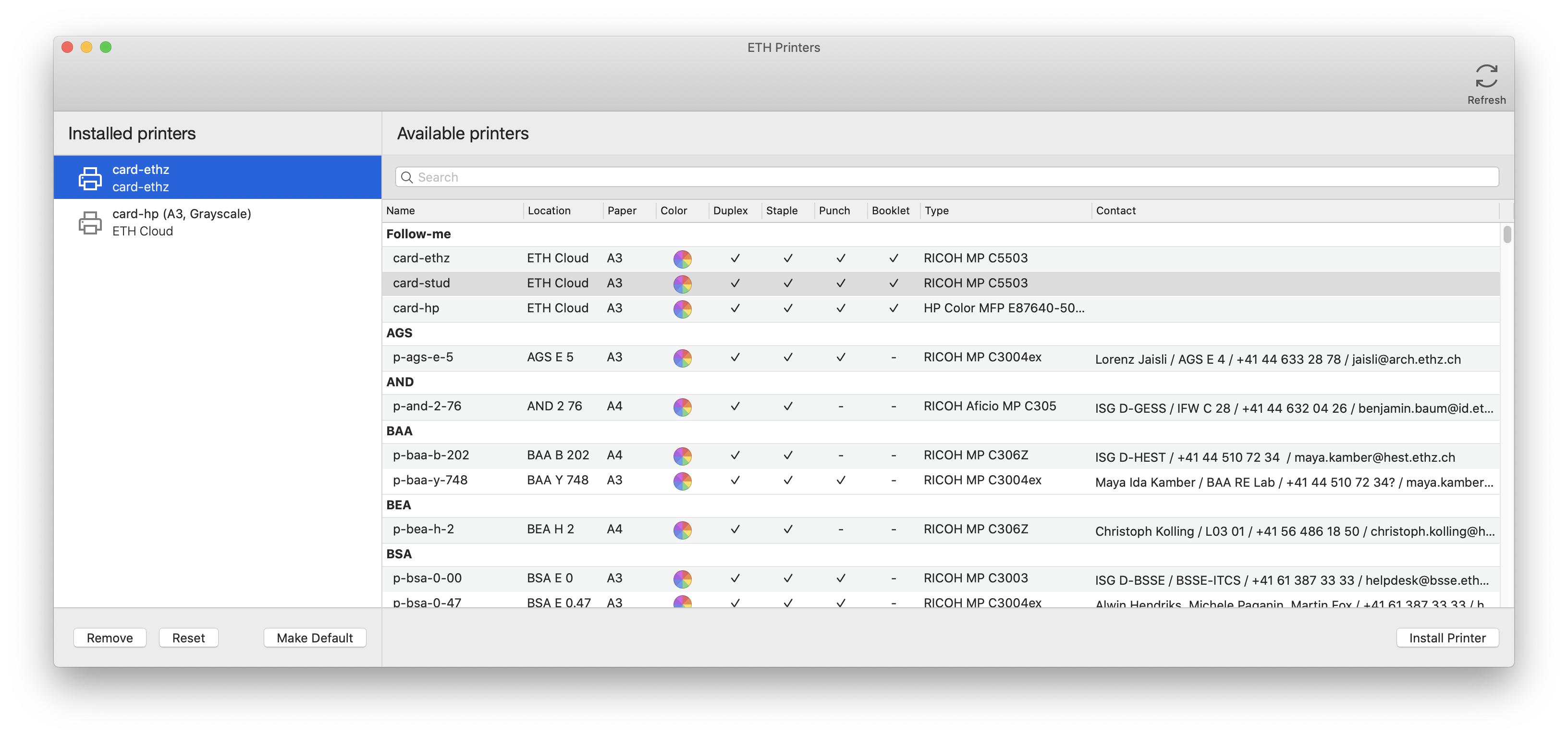The width and height of the screenshot is (1568, 738).
Task: Select the p-bsa-0-00 printer name
Action: point(427,578)
